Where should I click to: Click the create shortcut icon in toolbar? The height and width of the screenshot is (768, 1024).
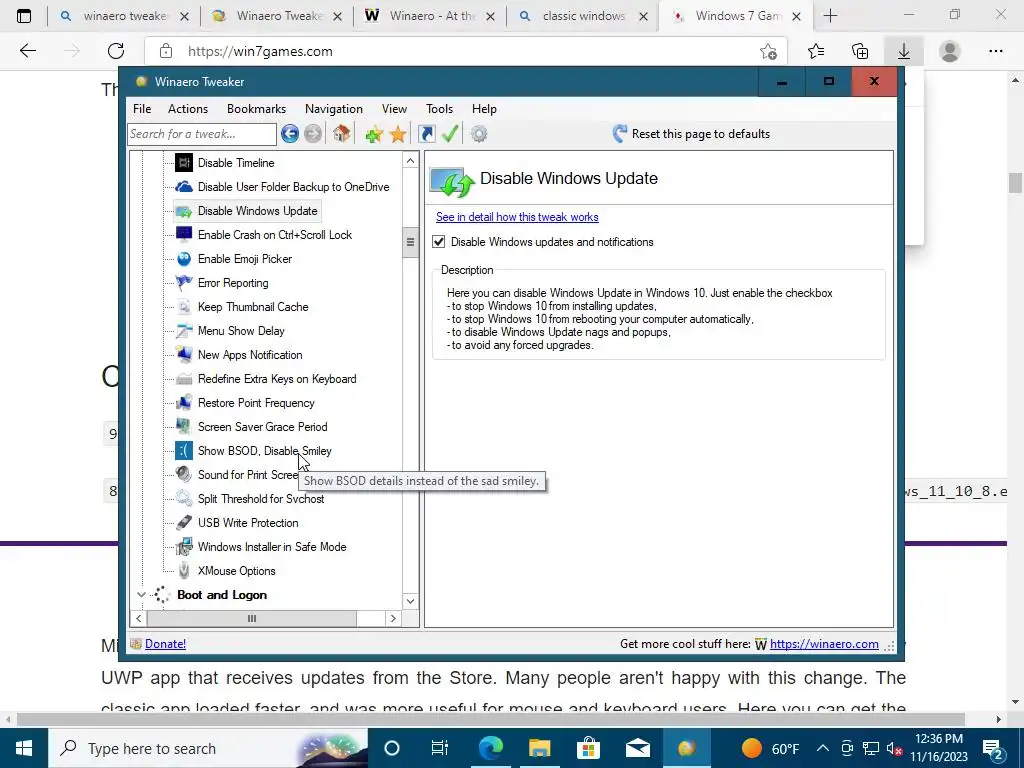426,134
